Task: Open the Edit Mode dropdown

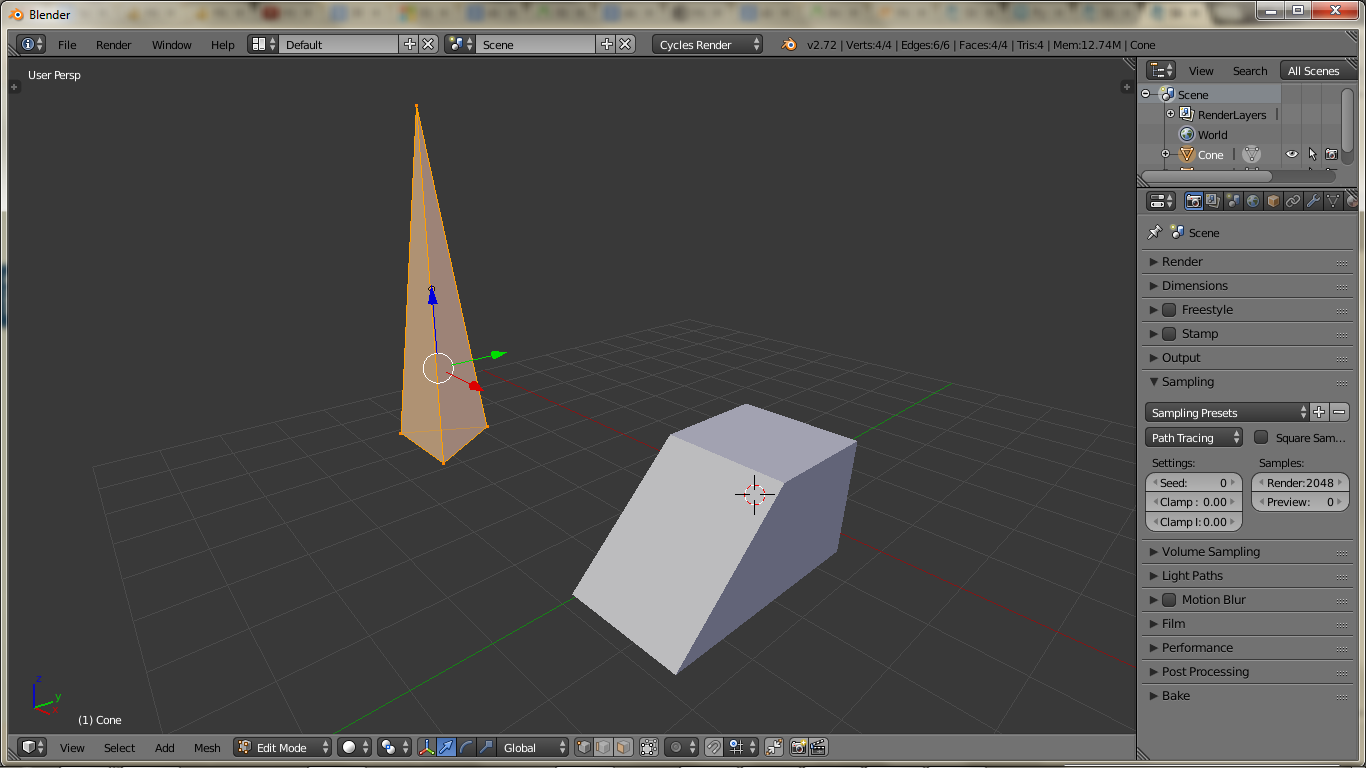Action: click(x=282, y=747)
